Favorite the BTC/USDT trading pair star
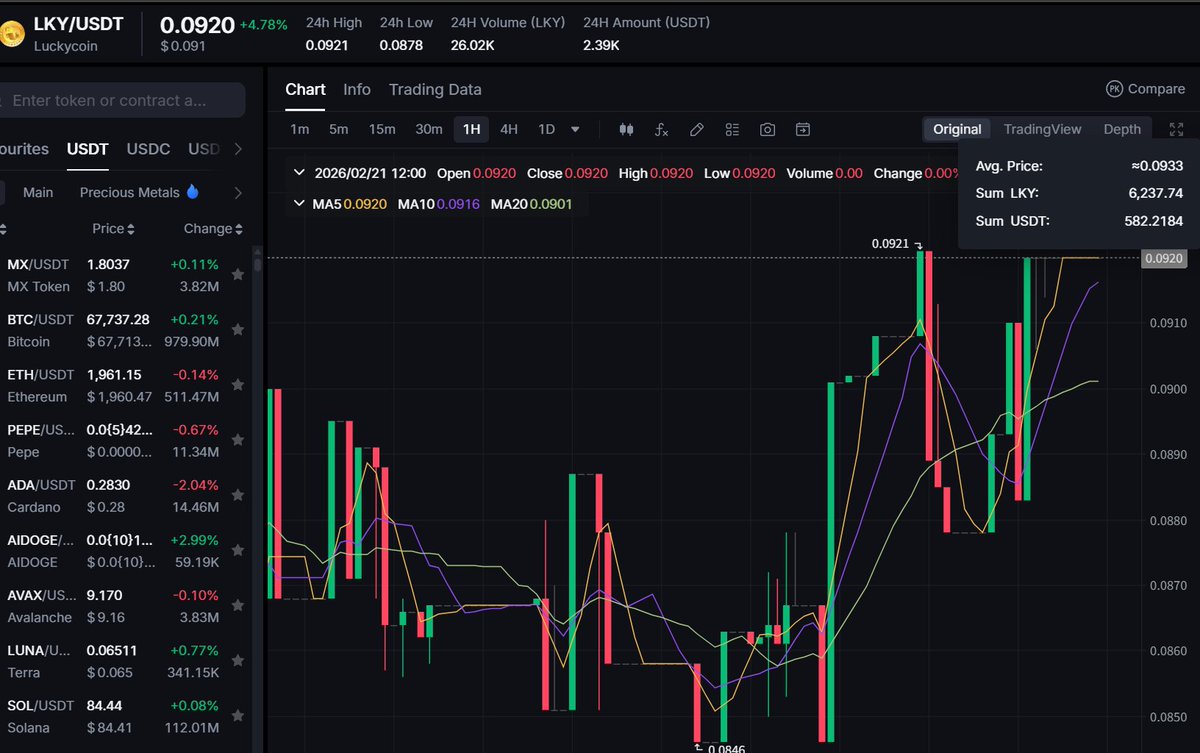1200x753 pixels. (238, 329)
